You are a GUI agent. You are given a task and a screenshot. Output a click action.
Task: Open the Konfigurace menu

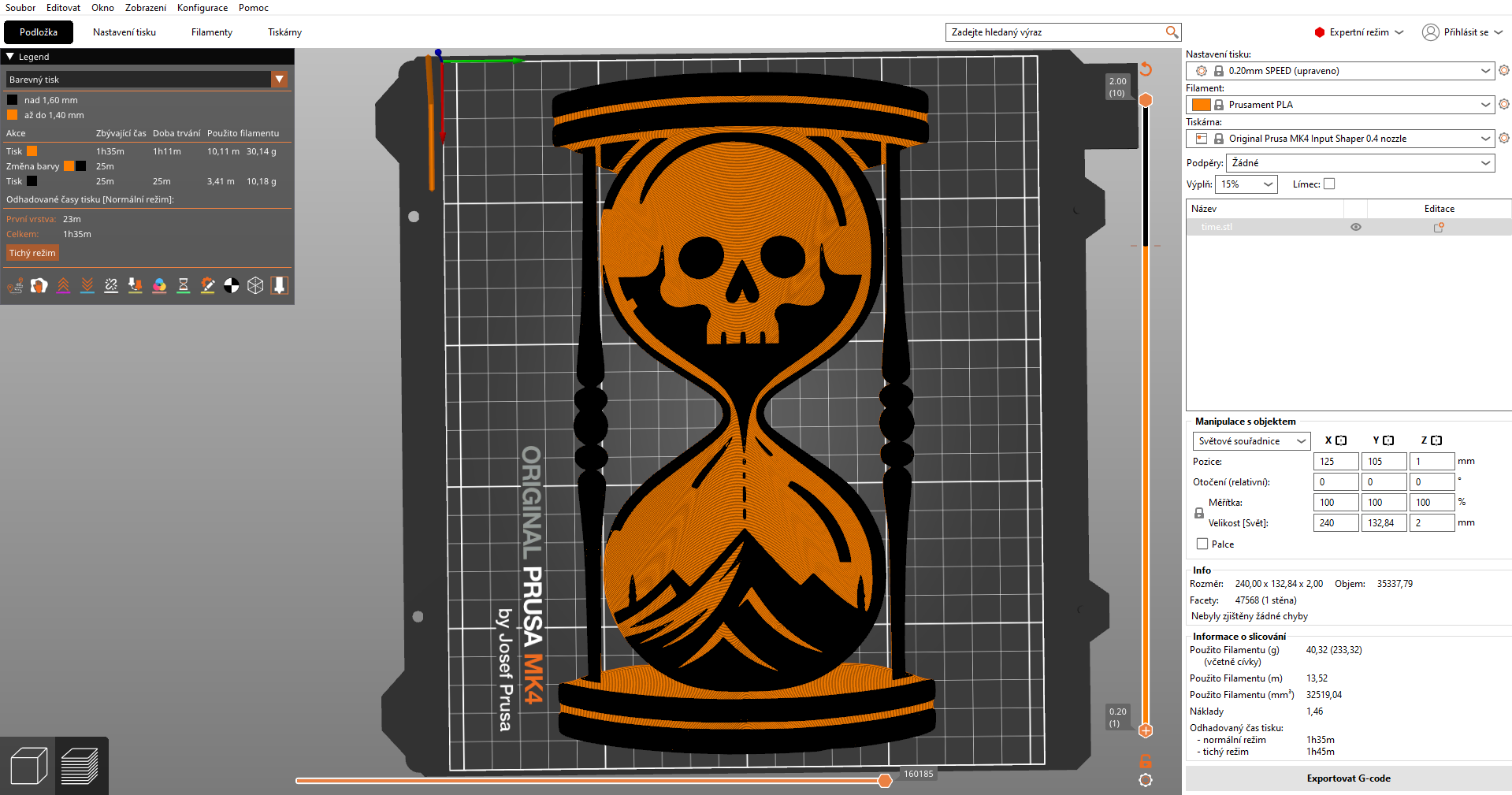tap(202, 8)
